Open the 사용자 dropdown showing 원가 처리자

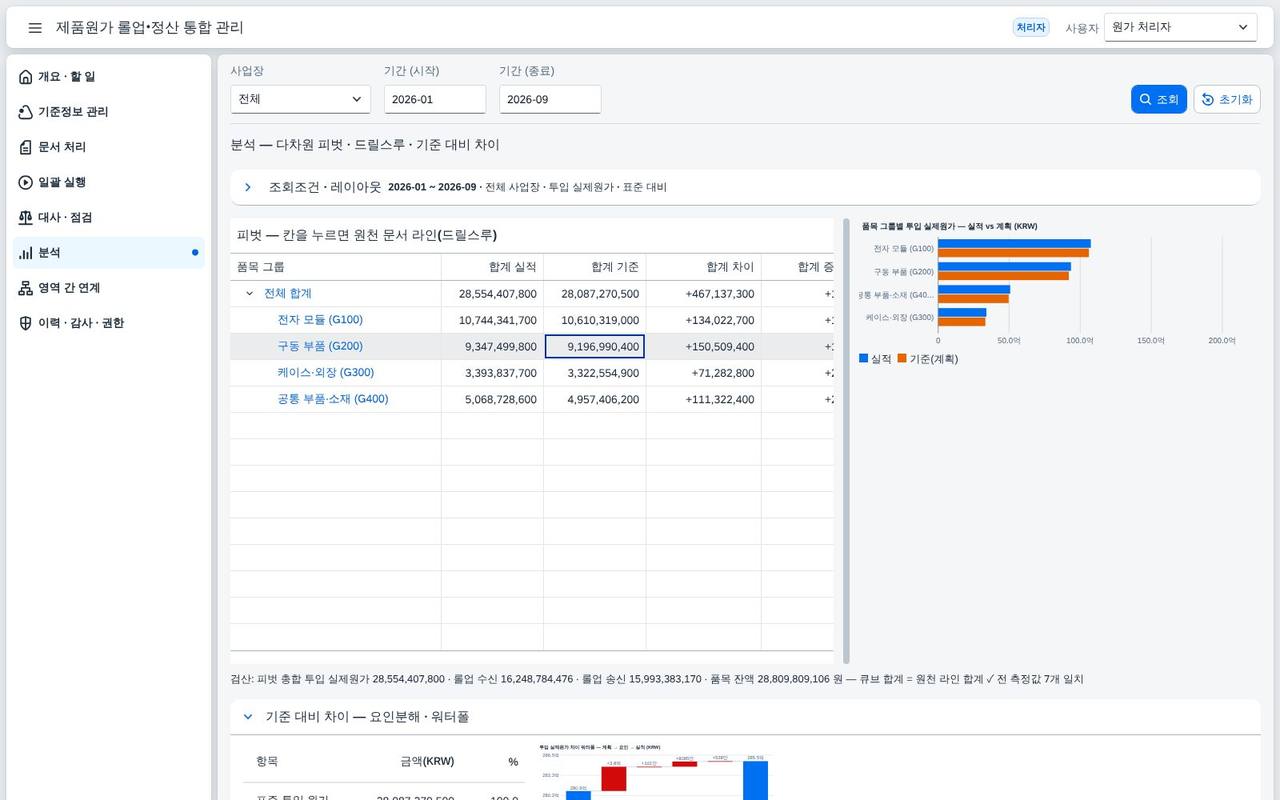coord(1180,27)
